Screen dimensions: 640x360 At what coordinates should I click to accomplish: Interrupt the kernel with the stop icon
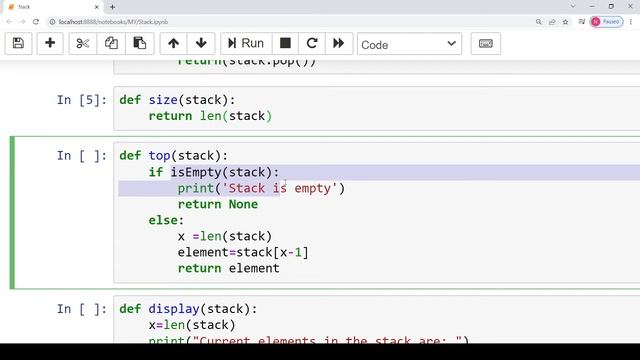click(x=285, y=43)
